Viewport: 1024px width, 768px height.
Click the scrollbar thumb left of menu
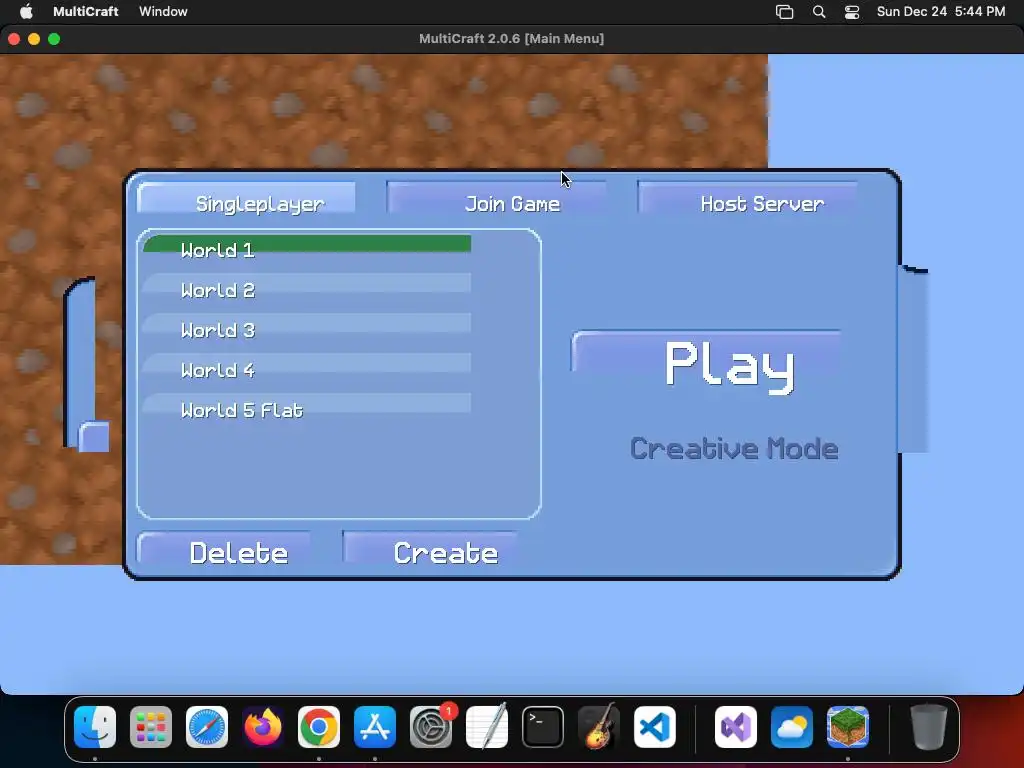click(x=93, y=436)
